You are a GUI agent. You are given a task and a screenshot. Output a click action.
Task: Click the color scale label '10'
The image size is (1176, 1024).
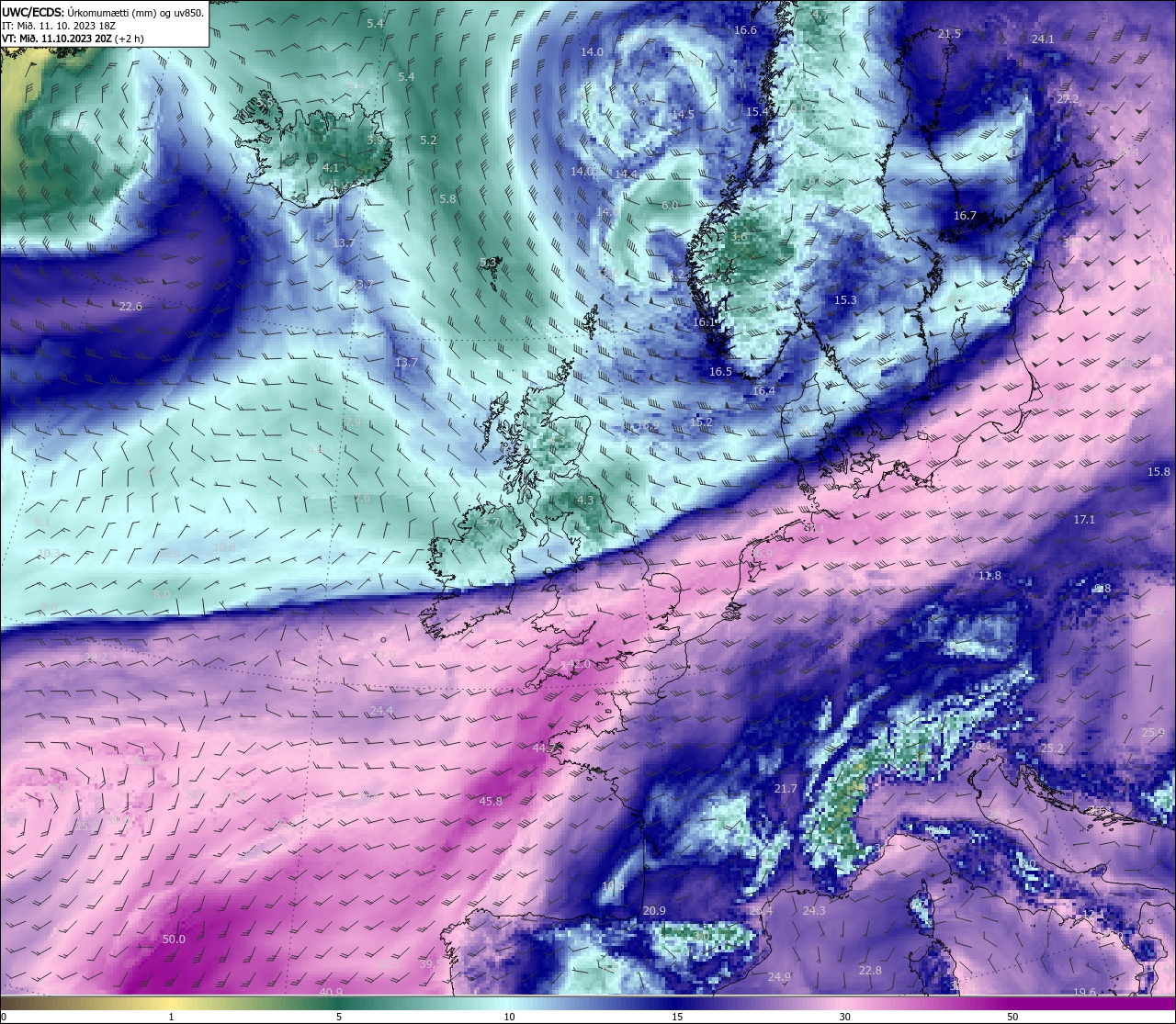click(509, 1017)
